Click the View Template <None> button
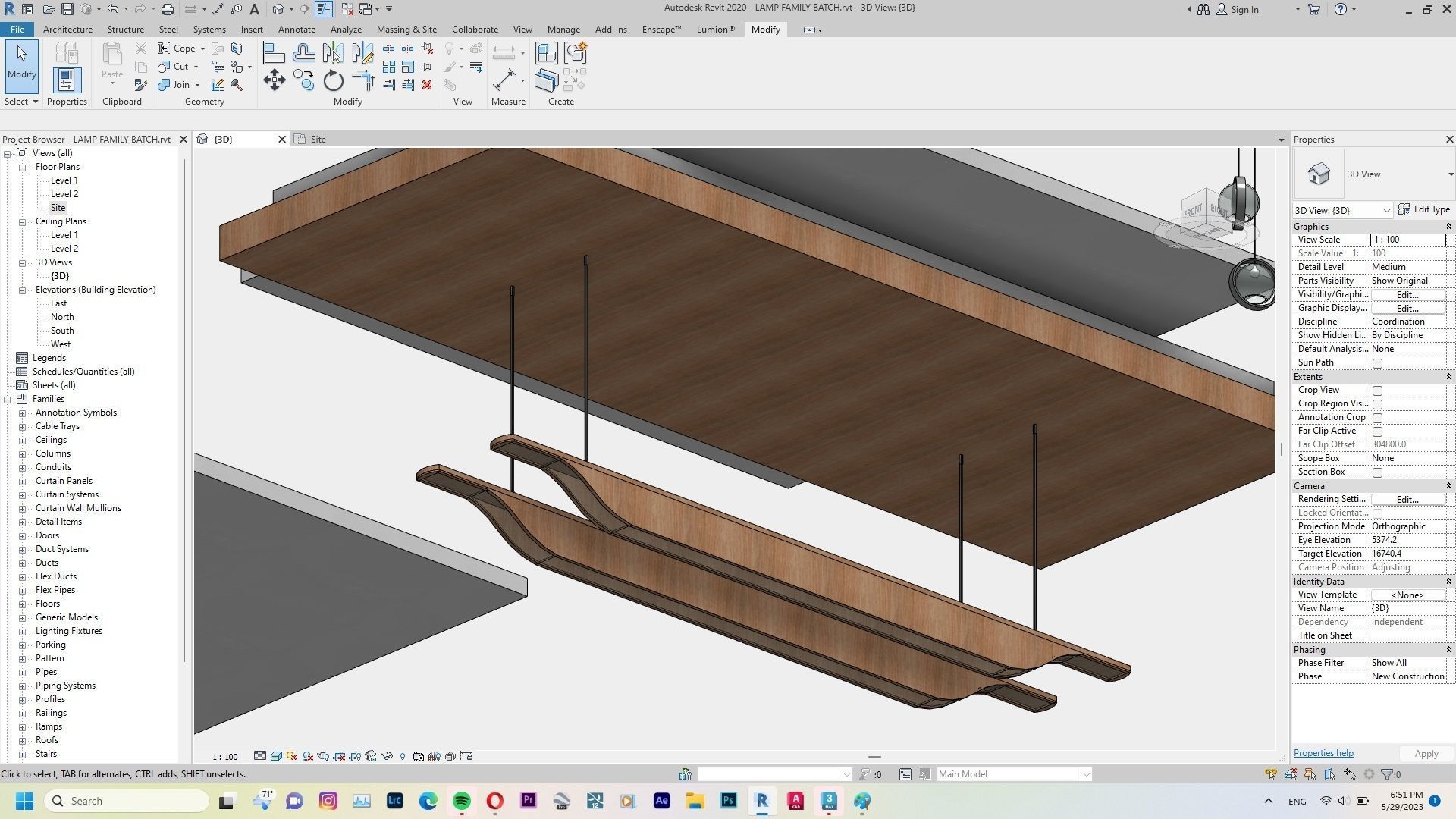Viewport: 1456px width, 819px height. coord(1407,595)
